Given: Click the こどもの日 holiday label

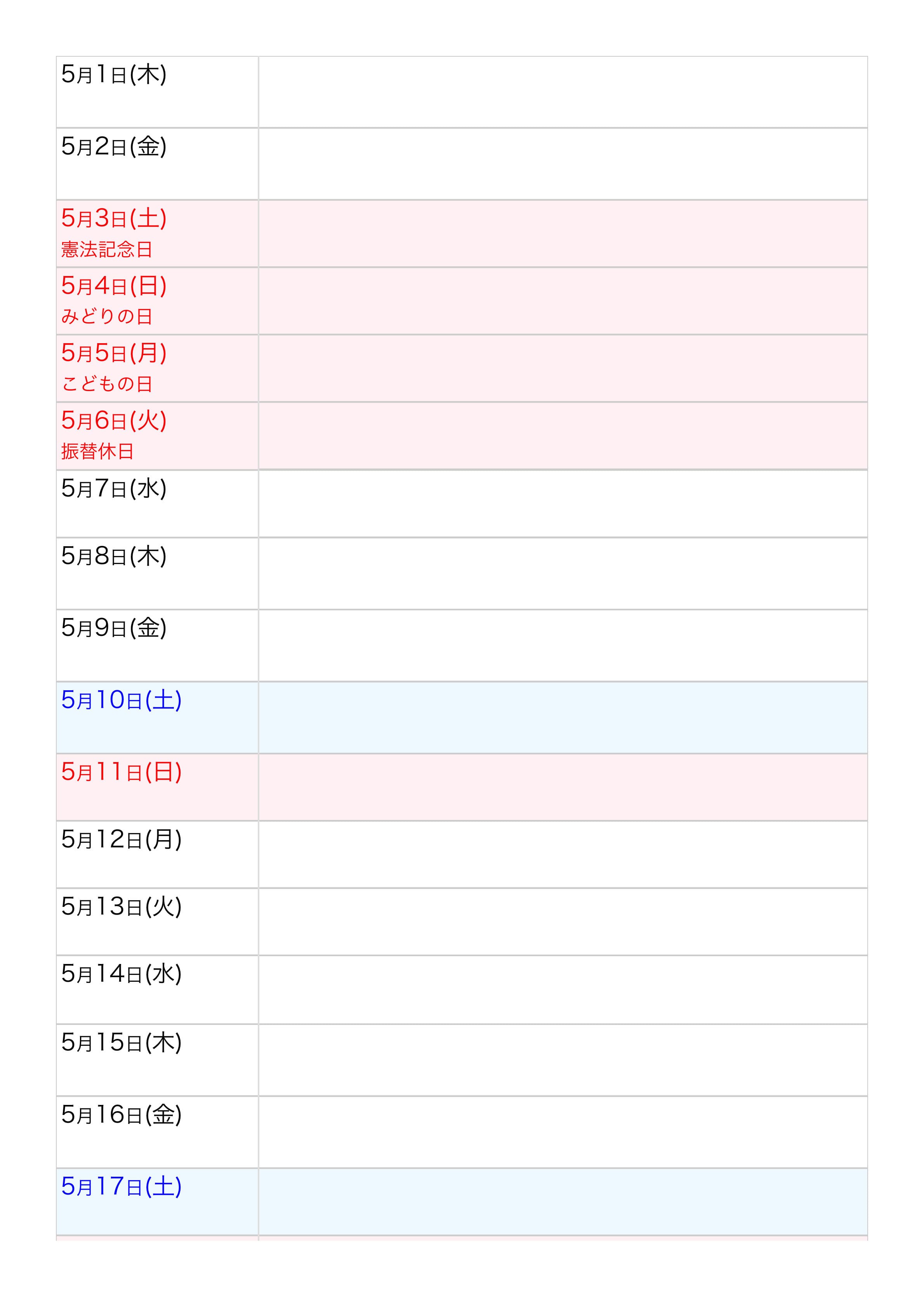Looking at the screenshot, I should [x=106, y=384].
